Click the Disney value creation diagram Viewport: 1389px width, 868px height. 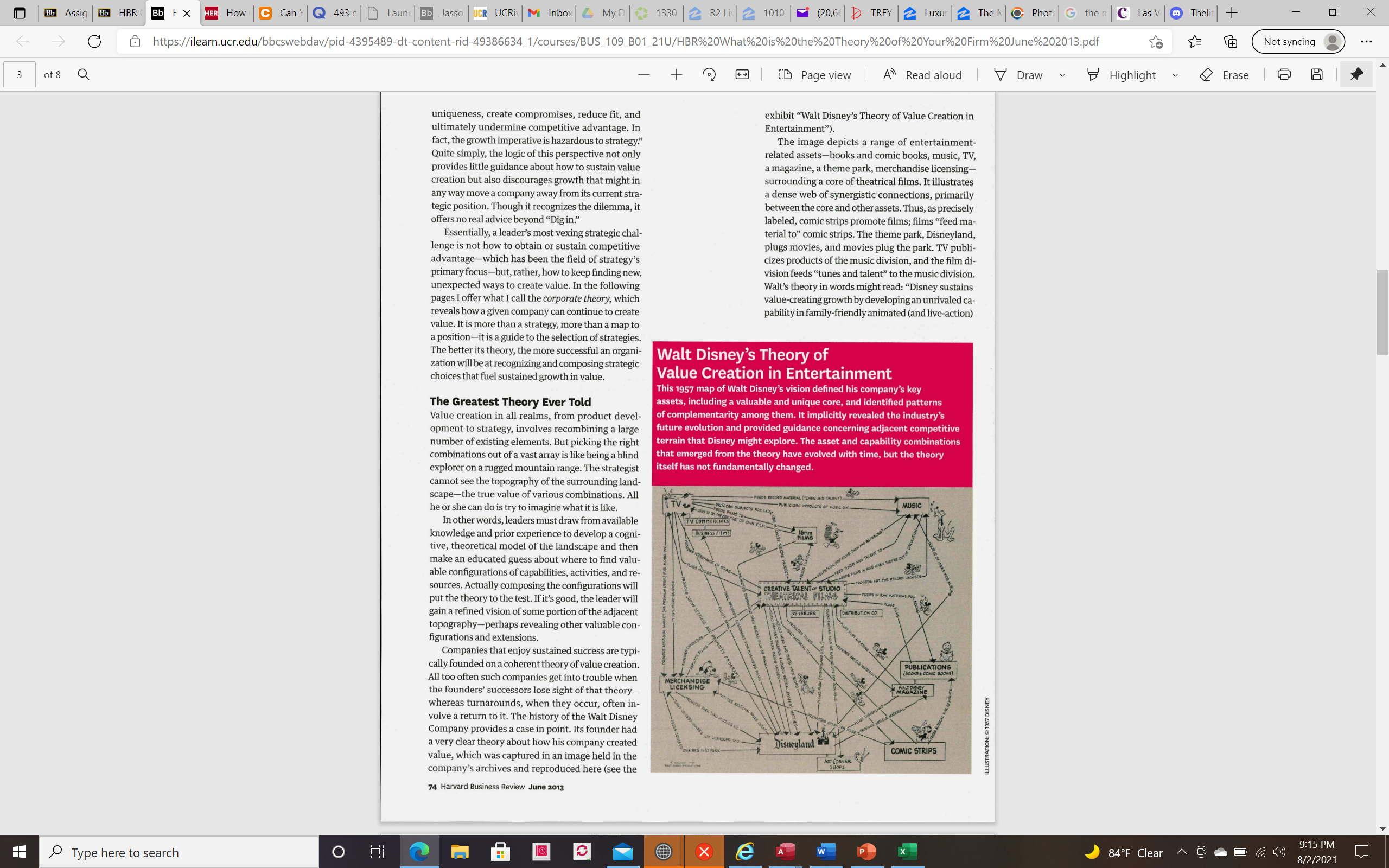pos(811,630)
